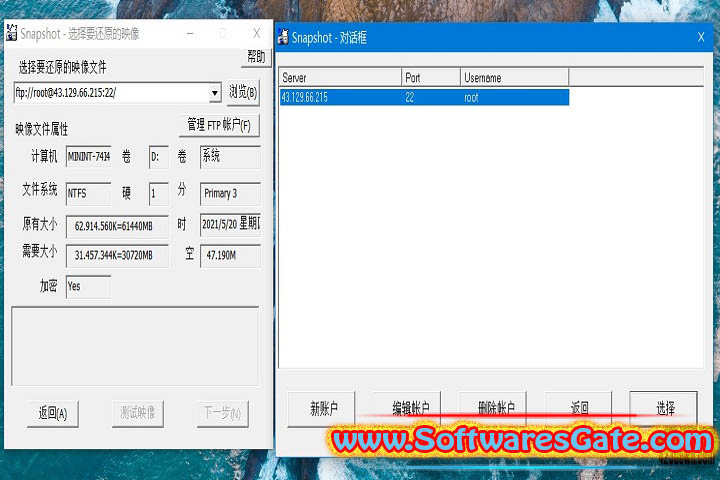Click the volume field showing D:
The width and height of the screenshot is (720, 480).
click(x=158, y=157)
